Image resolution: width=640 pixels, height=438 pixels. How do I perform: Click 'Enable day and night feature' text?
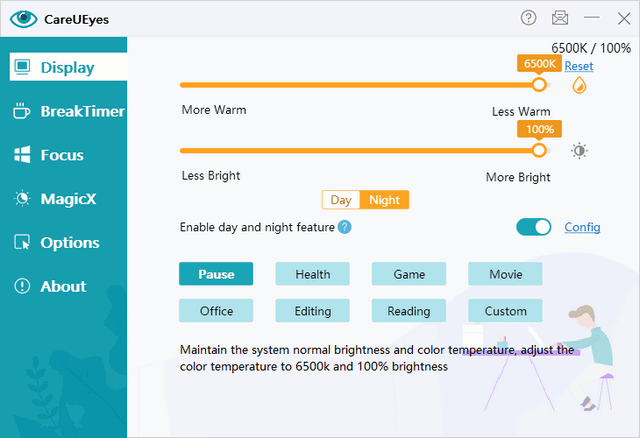tap(257, 227)
